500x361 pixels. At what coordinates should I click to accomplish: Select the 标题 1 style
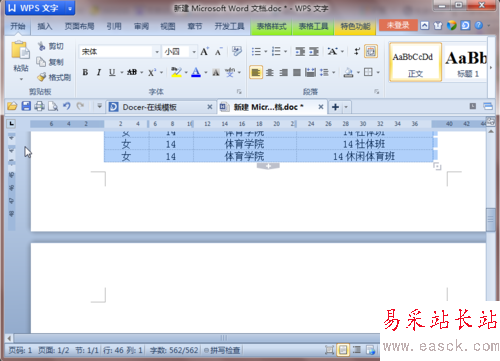point(467,62)
